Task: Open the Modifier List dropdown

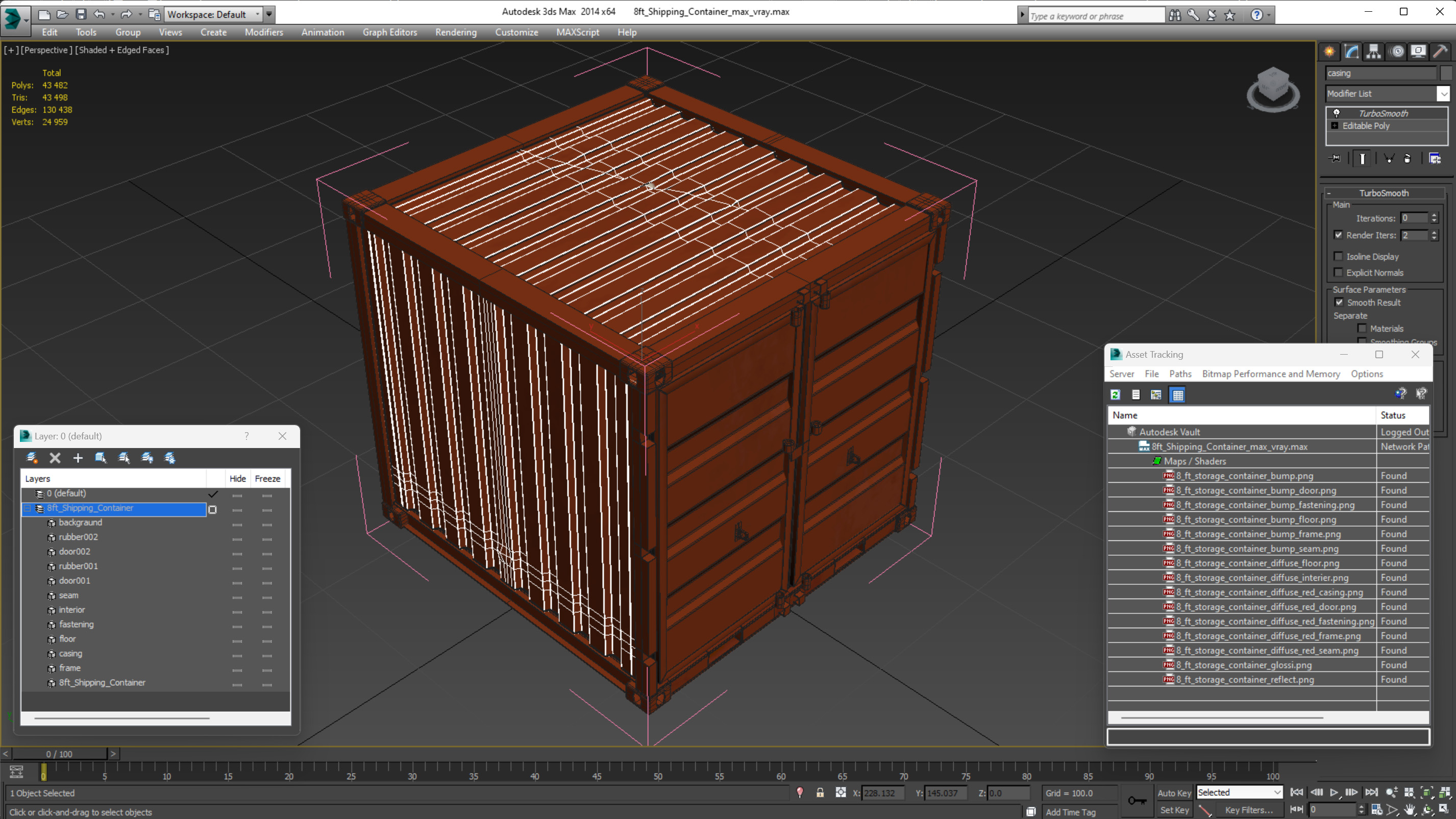Action: [1444, 94]
